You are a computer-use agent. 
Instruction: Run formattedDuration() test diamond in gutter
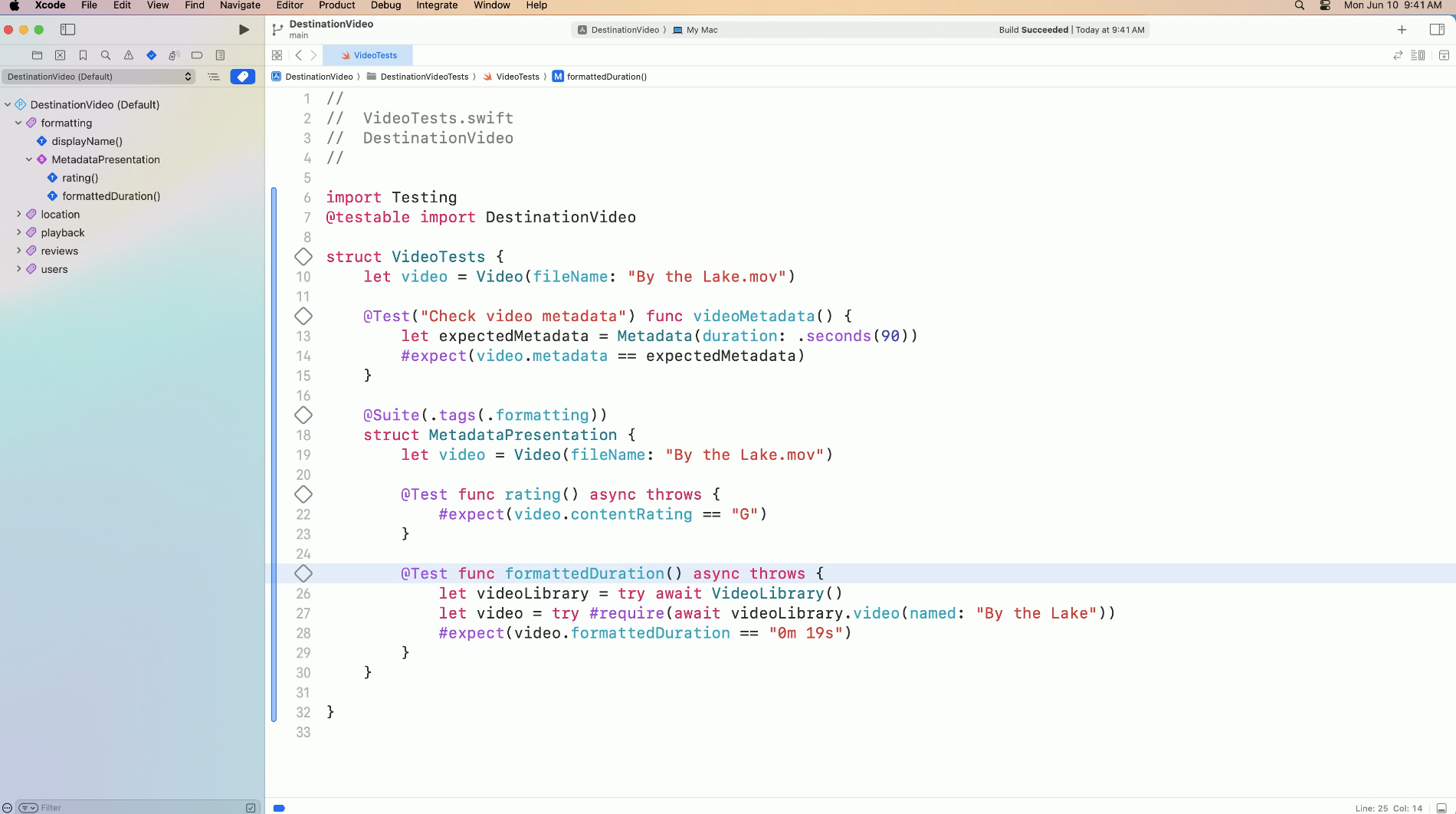(303, 573)
